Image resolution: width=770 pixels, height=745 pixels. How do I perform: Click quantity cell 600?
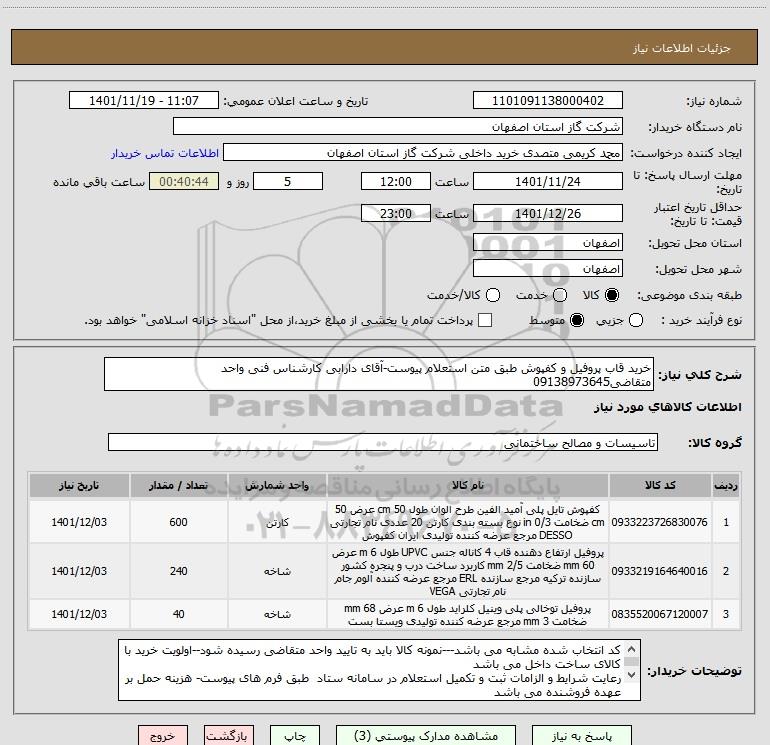pos(178,522)
